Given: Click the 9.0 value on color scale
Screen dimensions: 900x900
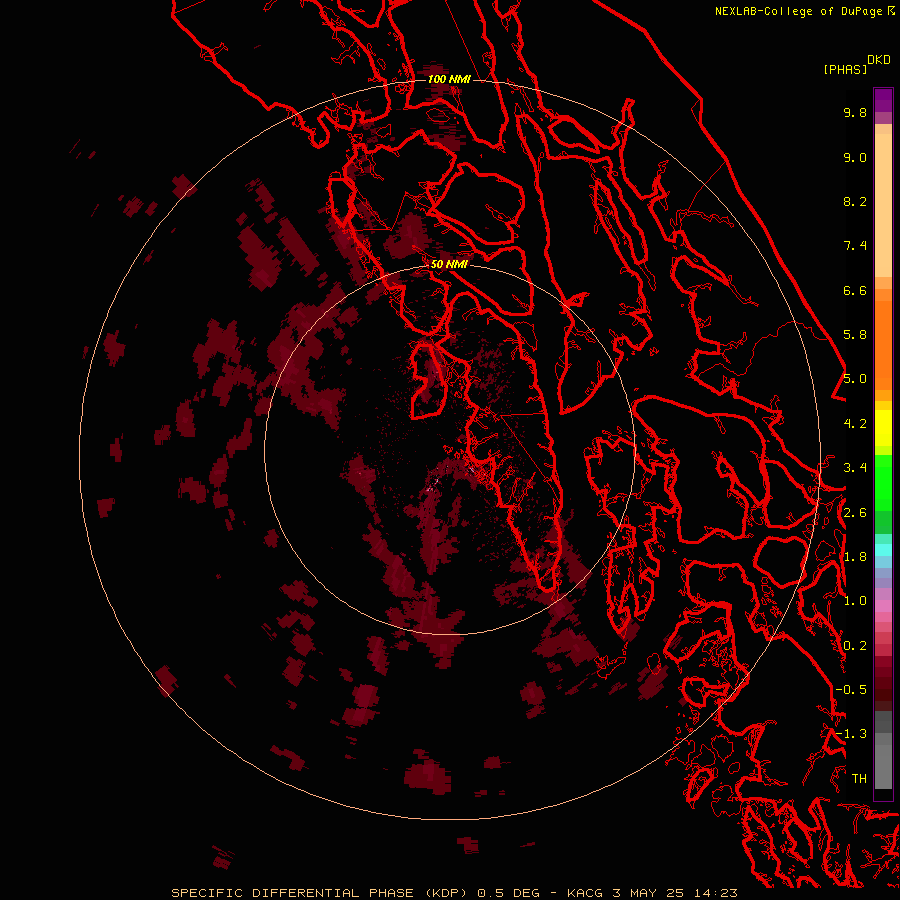Looking at the screenshot, I should tap(855, 157).
